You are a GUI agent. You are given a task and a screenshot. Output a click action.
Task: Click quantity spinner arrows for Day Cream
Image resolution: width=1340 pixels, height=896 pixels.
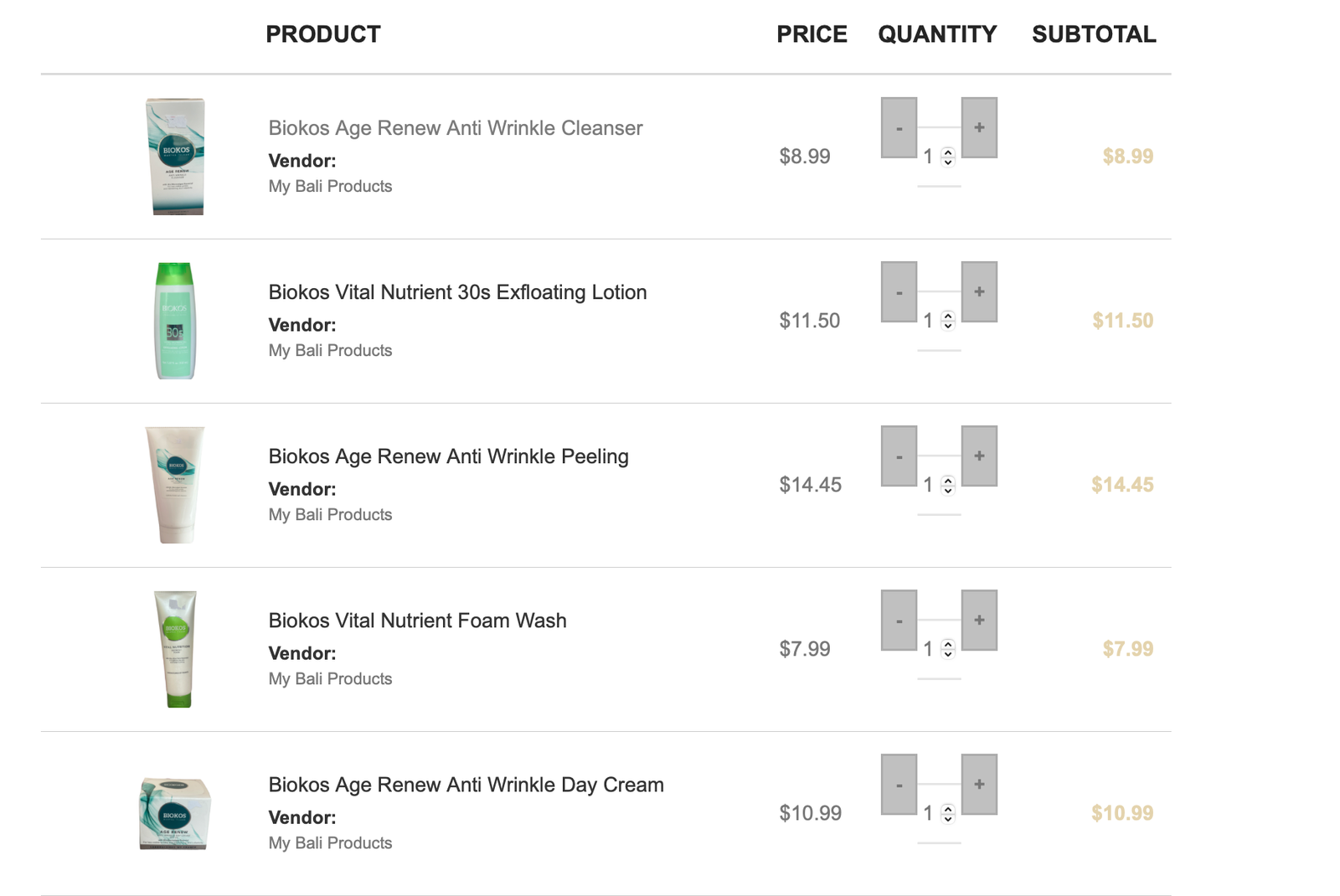coord(948,813)
